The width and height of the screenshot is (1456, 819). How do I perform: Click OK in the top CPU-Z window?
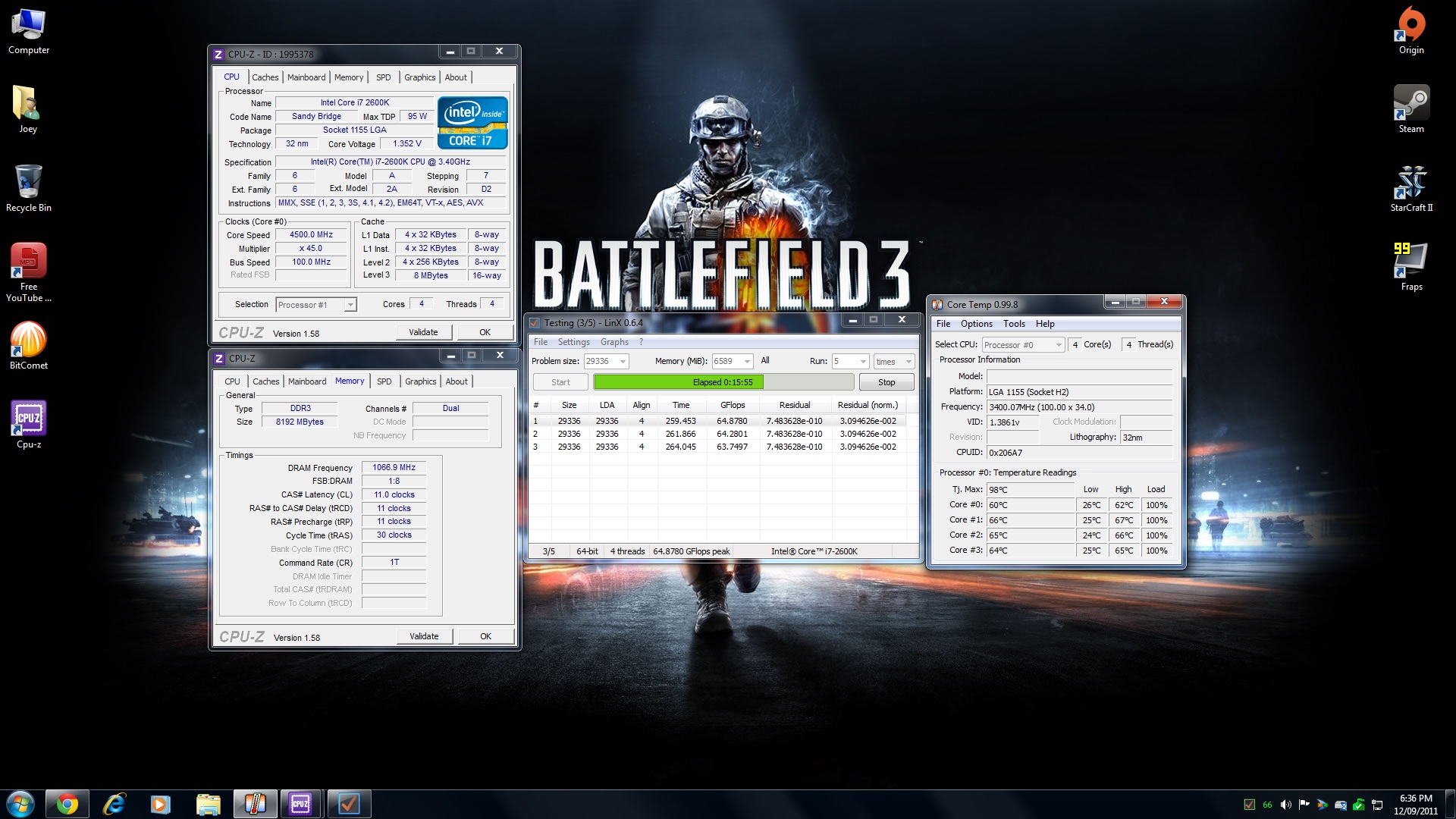(485, 332)
